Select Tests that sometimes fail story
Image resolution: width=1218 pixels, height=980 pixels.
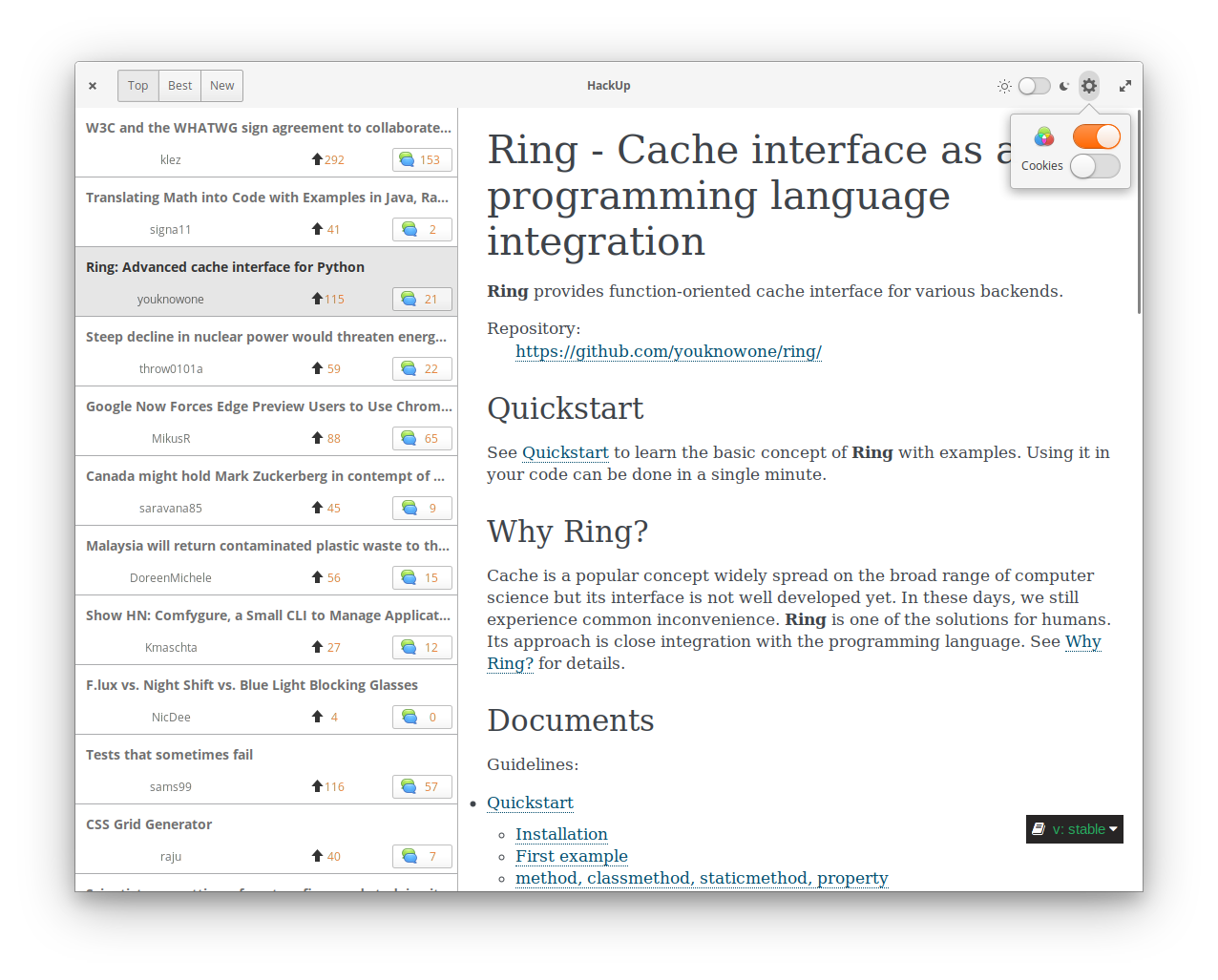click(266, 769)
